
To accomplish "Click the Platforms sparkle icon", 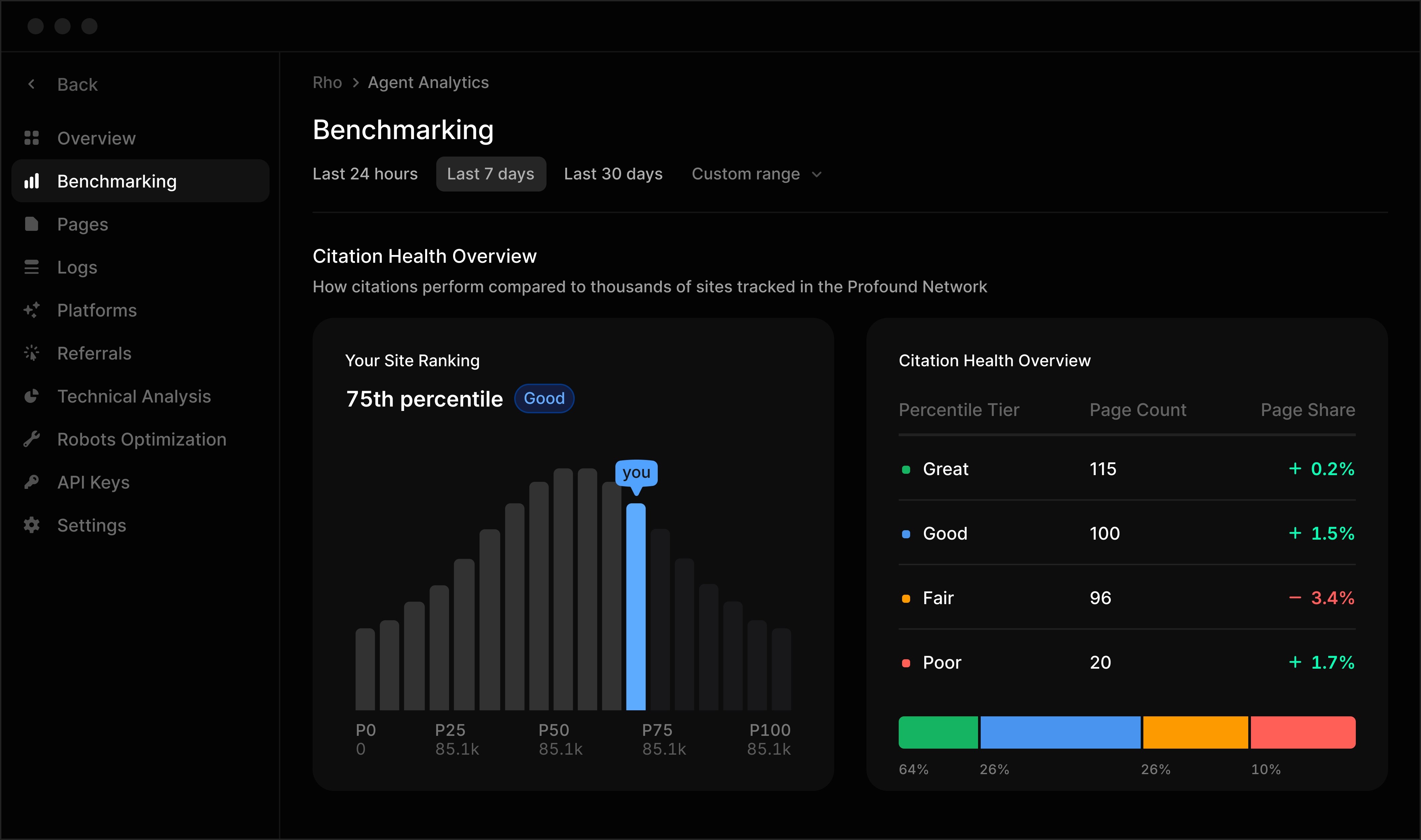I will pos(32,310).
